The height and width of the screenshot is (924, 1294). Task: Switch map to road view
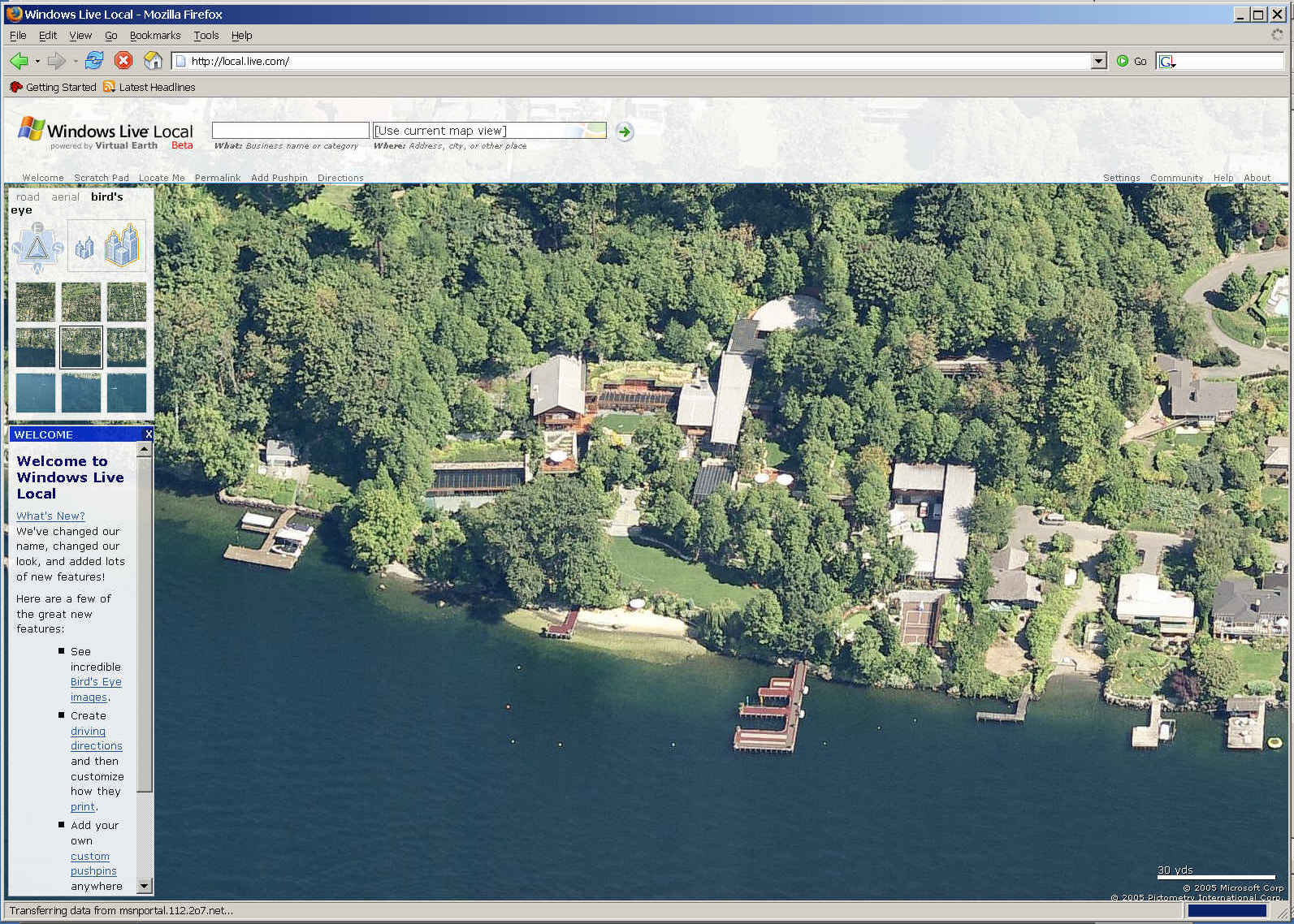[28, 197]
